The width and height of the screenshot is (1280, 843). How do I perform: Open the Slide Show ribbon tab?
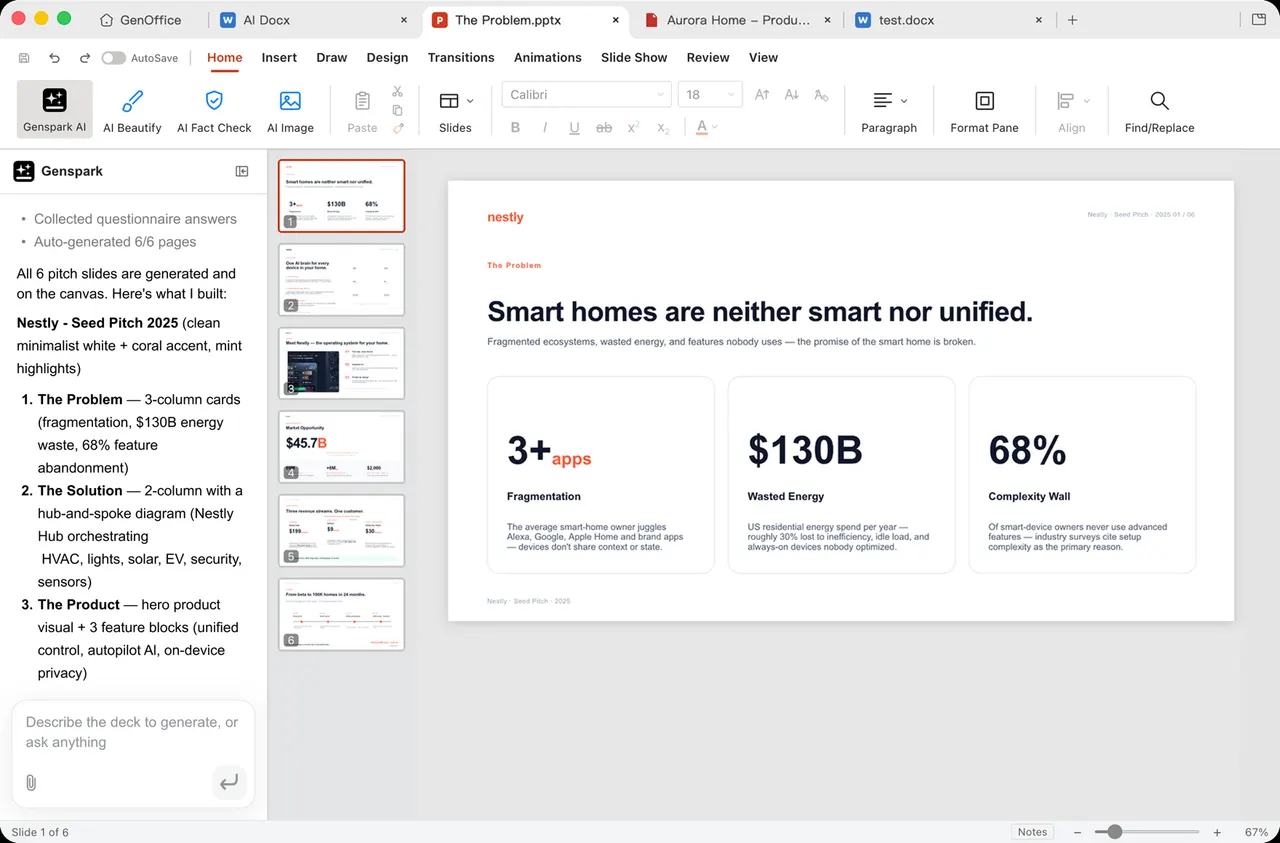634,58
